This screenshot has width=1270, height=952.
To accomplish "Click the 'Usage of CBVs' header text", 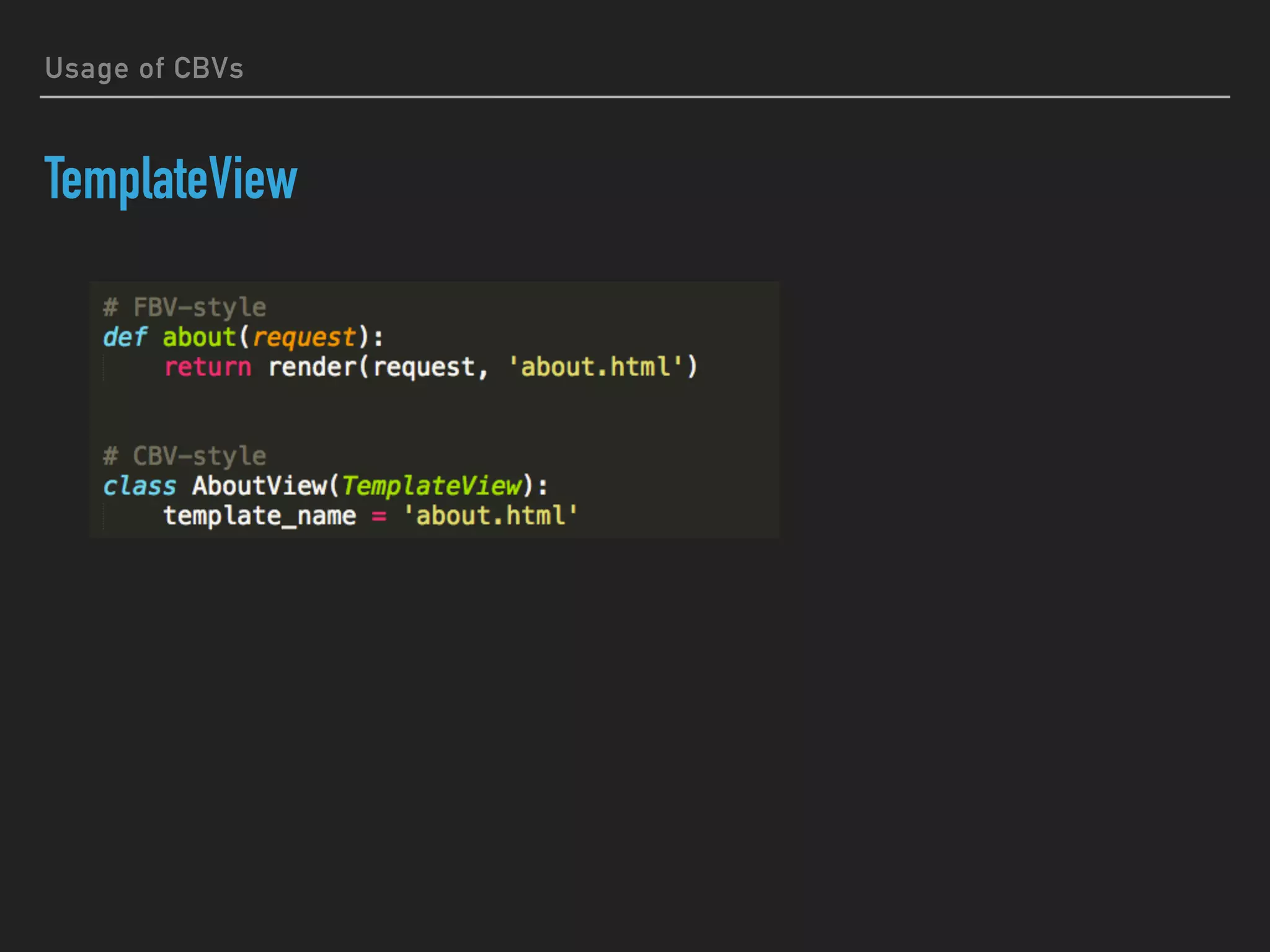I will (x=144, y=69).
